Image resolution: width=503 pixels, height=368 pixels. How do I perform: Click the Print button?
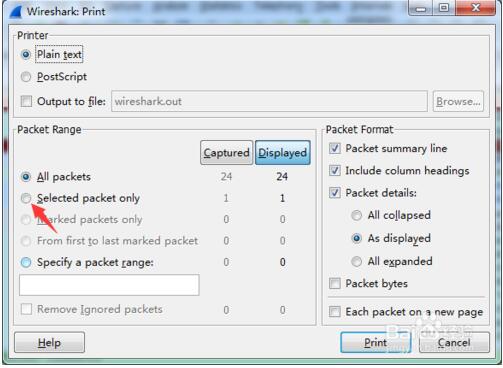[376, 342]
